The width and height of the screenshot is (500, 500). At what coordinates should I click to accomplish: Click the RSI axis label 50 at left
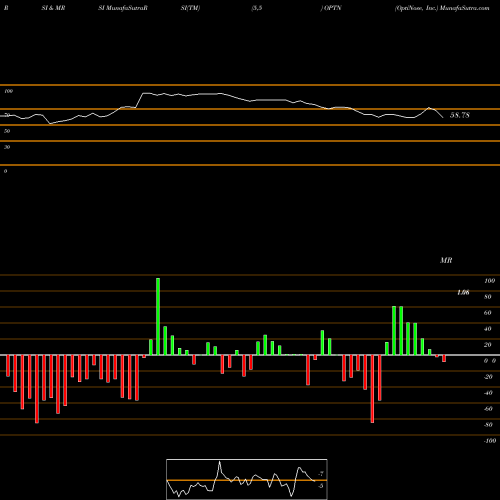pos(7,131)
